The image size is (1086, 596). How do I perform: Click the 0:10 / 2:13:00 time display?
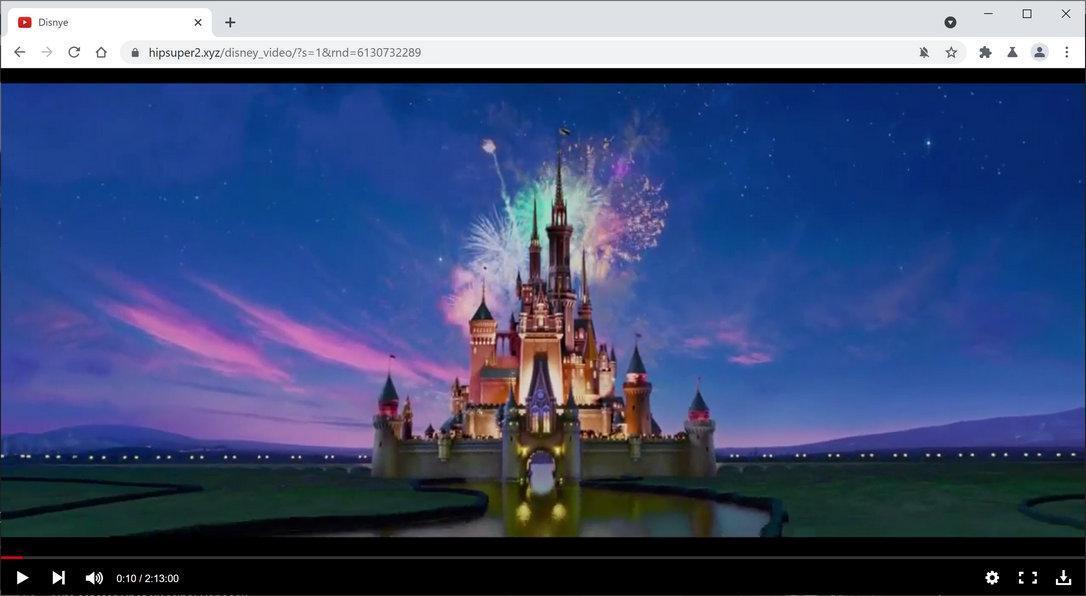[x=148, y=578]
